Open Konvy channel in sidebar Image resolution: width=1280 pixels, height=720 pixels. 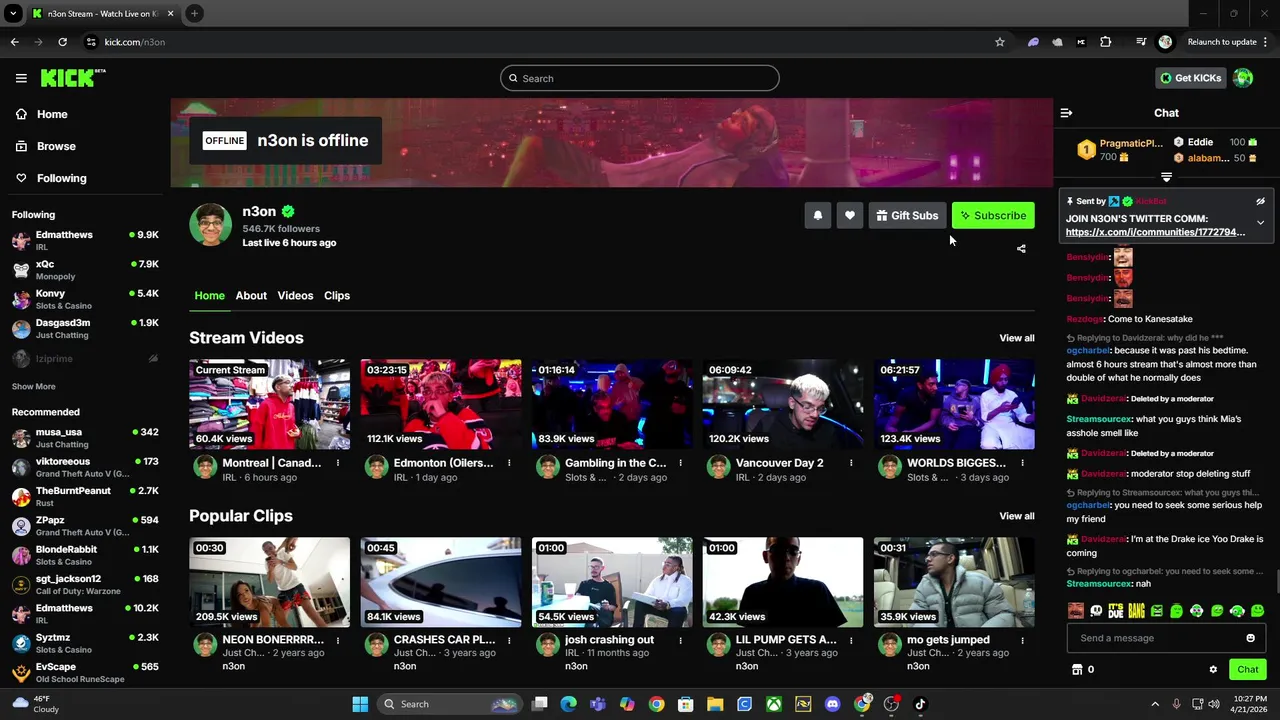[85, 299]
